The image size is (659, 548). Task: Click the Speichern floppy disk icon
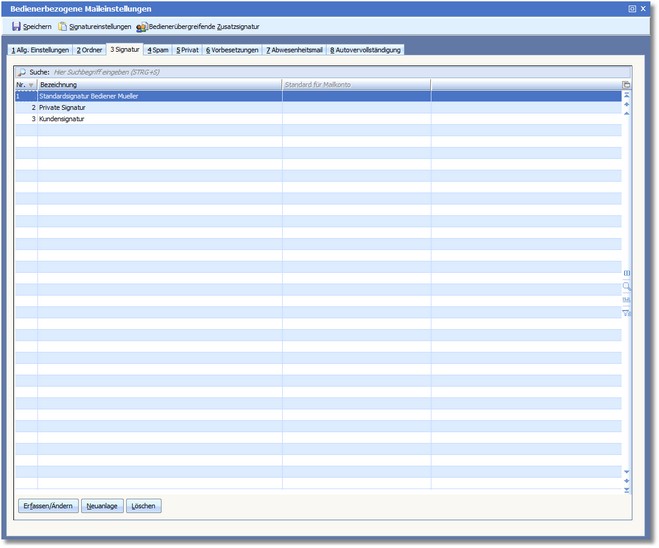click(x=16, y=26)
